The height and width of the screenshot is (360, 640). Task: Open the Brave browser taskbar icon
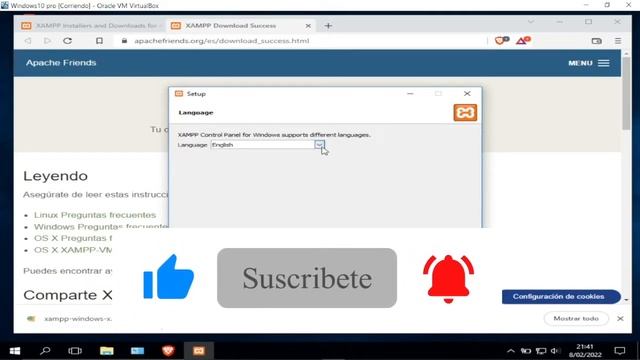(x=168, y=351)
